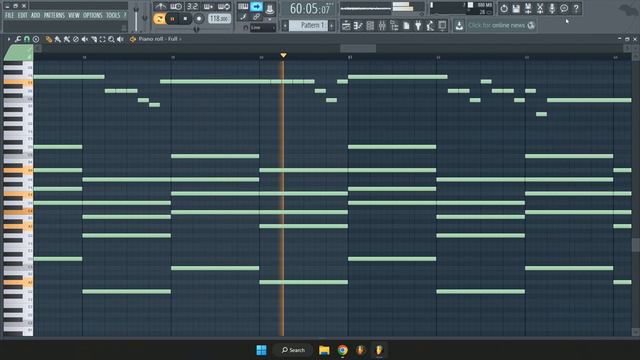Click the plus next to Pattern 1
The height and width of the screenshot is (360, 640).
[x=331, y=26]
